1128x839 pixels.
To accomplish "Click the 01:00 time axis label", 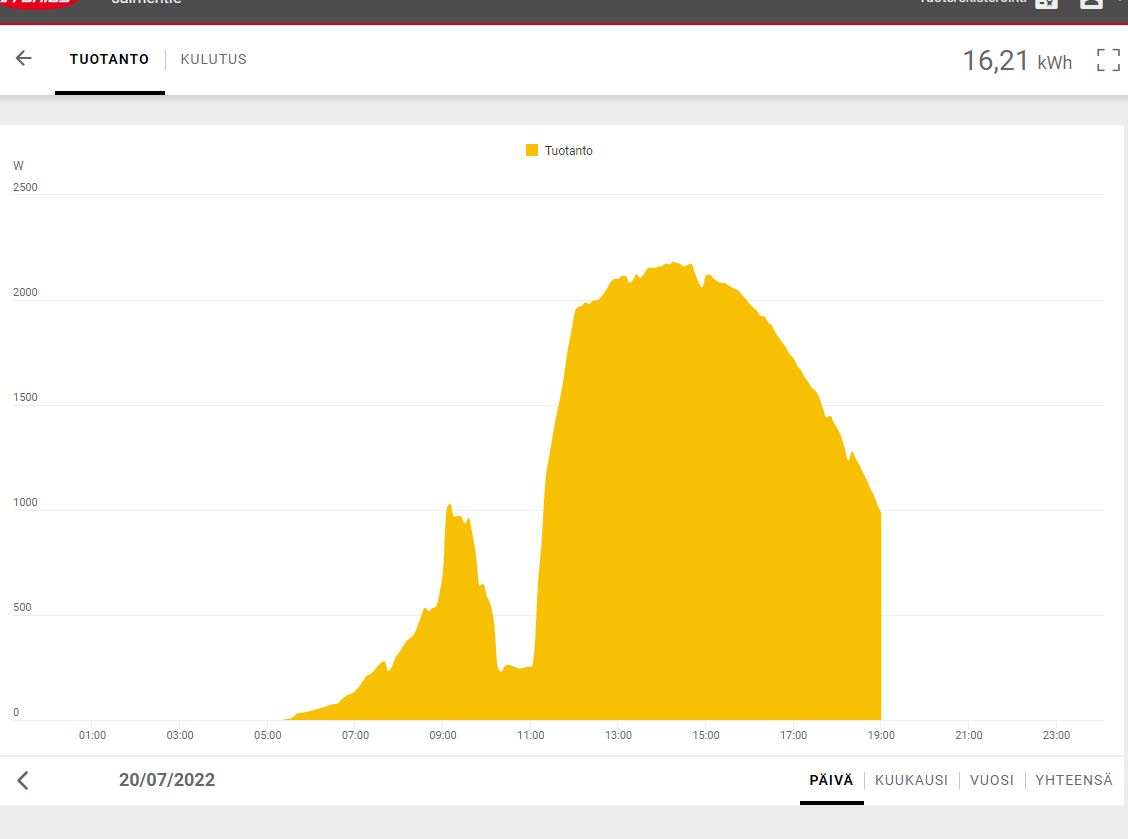I will click(92, 735).
